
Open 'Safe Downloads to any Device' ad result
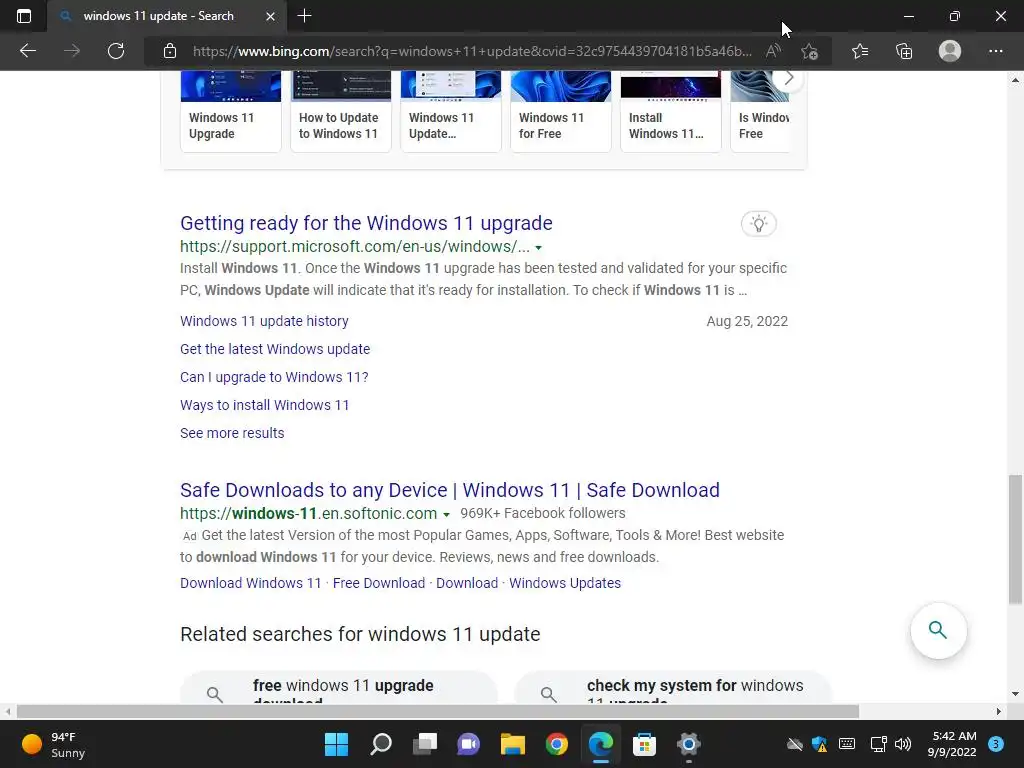tap(450, 490)
